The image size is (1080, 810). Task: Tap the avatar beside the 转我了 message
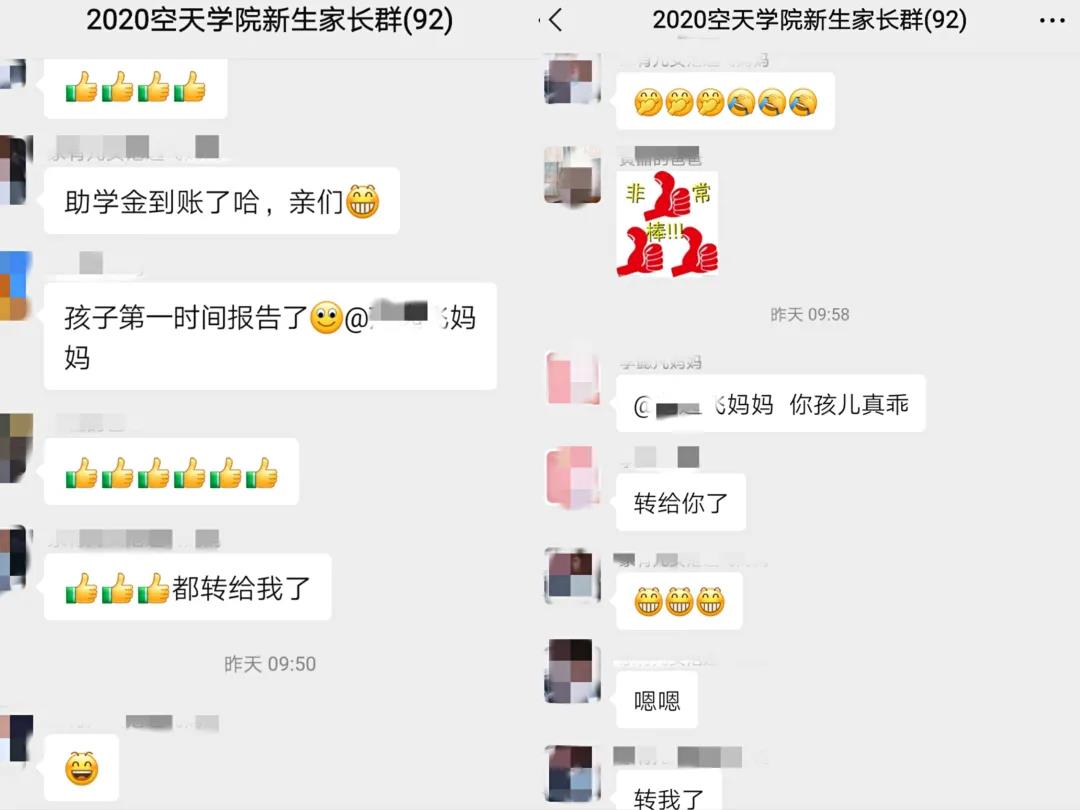(569, 773)
